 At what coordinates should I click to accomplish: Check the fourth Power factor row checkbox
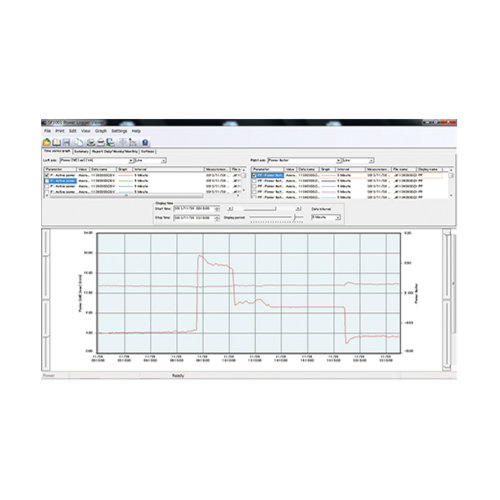pyautogui.click(x=254, y=192)
